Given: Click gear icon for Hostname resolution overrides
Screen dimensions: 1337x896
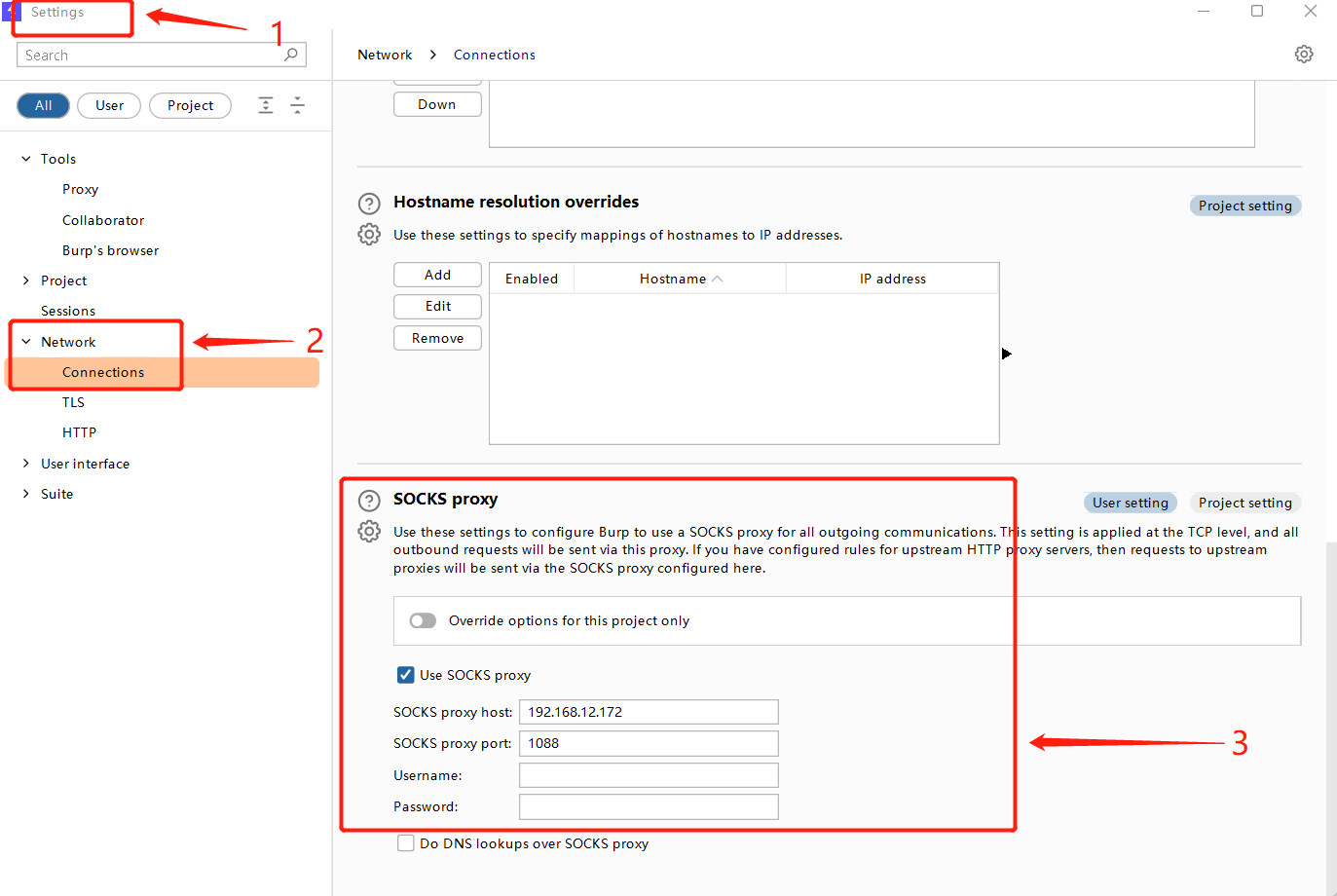Looking at the screenshot, I should pos(369,235).
